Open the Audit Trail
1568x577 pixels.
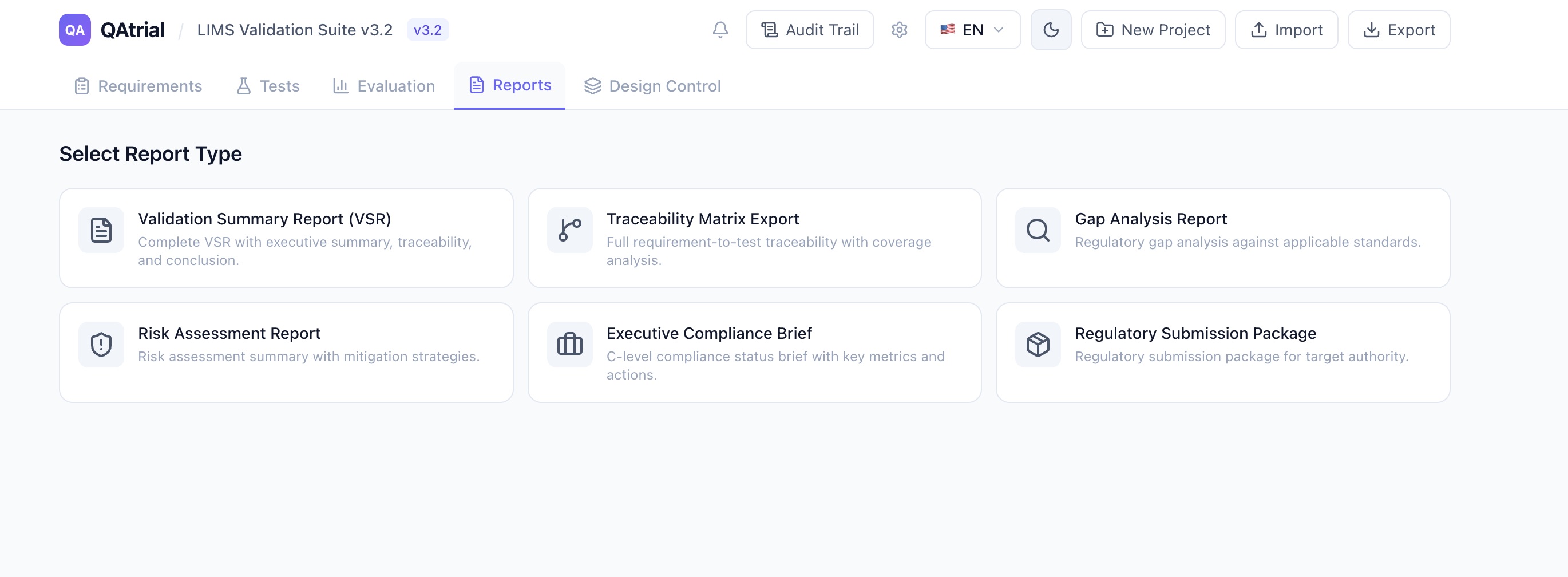[x=810, y=30]
